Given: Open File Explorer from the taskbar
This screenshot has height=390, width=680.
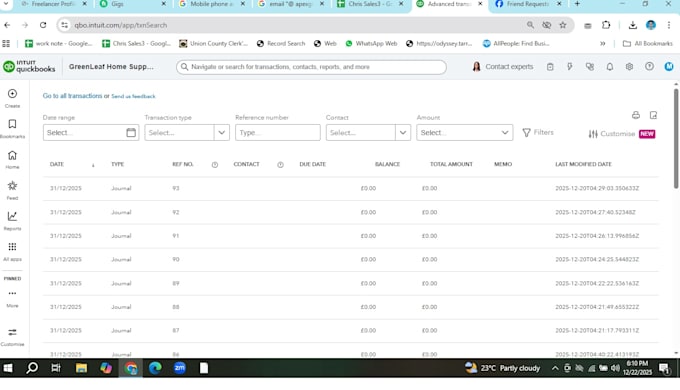Looking at the screenshot, I should [x=81, y=368].
